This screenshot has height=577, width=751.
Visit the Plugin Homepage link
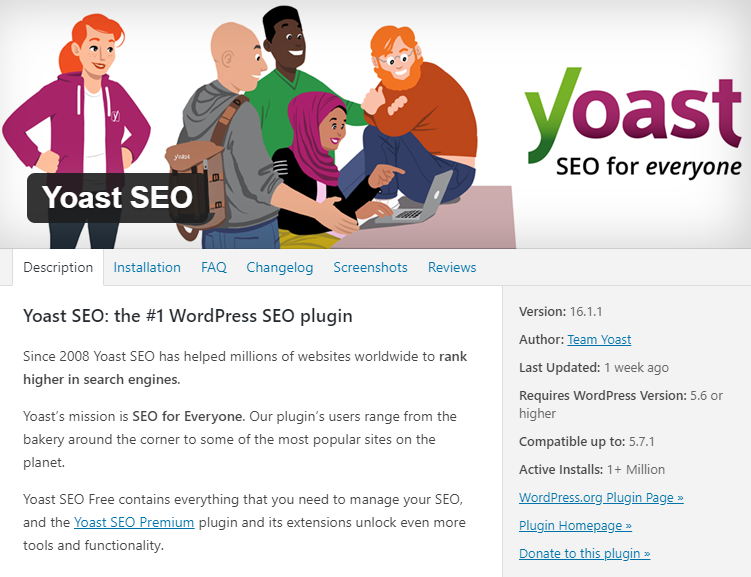pos(575,525)
